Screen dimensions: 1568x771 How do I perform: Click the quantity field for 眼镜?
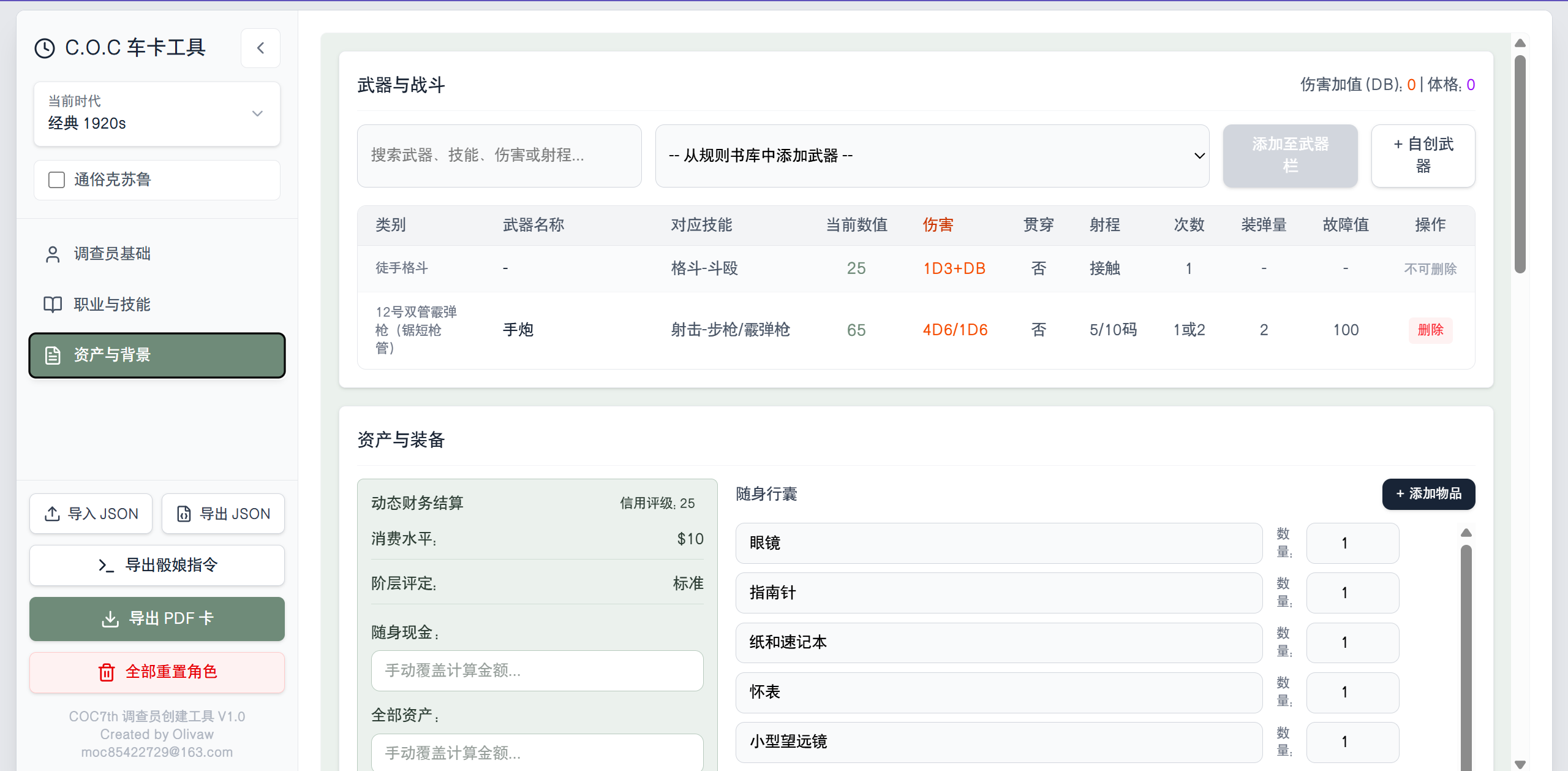point(1352,543)
